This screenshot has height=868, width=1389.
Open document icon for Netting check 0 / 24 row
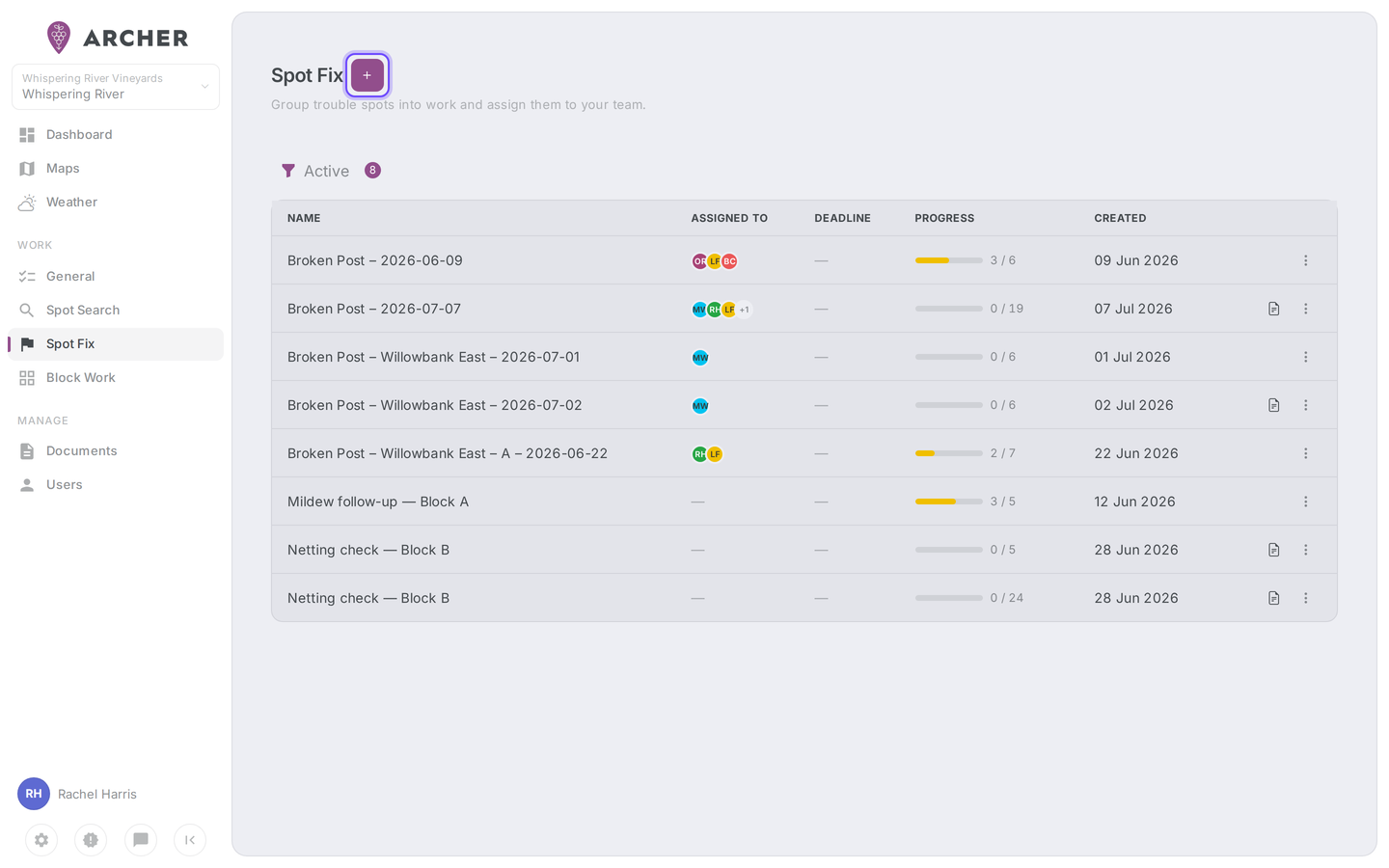[1274, 598]
